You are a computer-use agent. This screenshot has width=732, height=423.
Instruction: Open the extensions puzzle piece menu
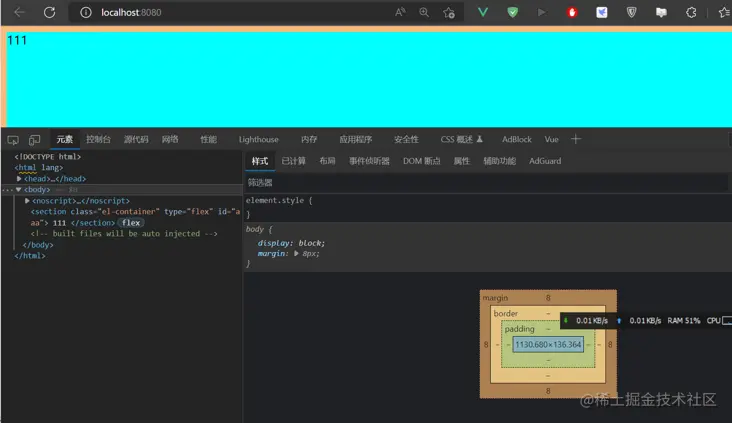(x=691, y=12)
